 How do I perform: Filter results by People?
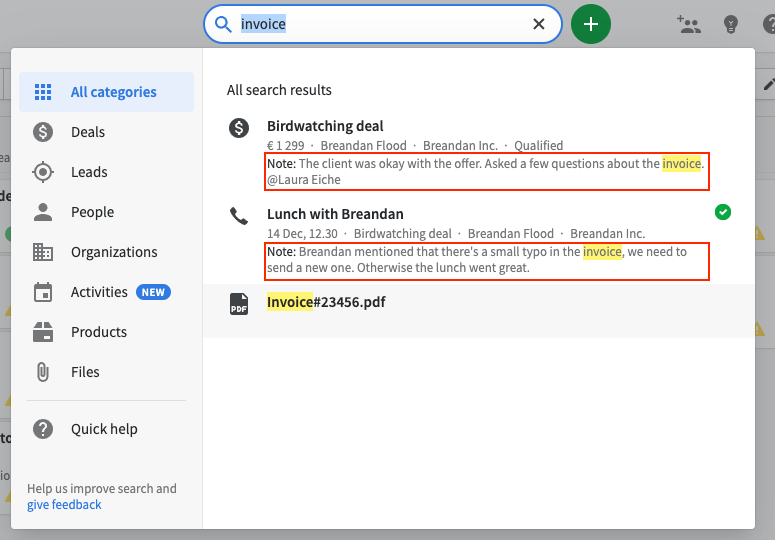coord(106,212)
